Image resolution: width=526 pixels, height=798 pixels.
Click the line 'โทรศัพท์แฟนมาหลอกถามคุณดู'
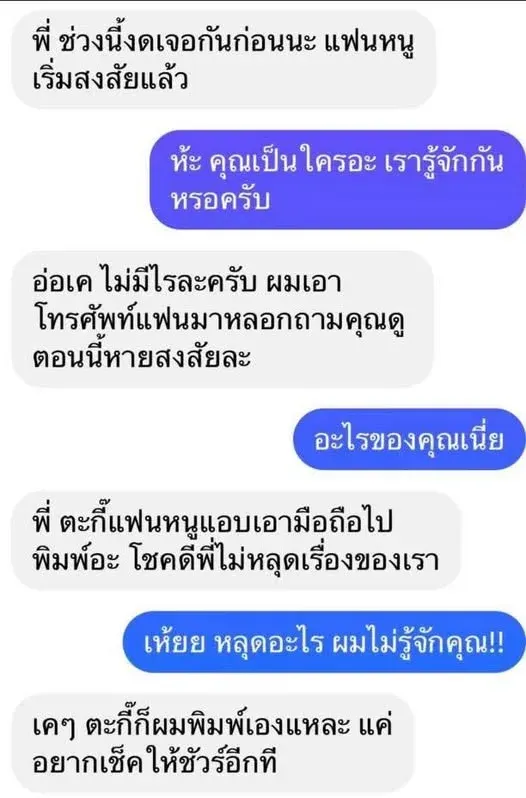[219, 320]
